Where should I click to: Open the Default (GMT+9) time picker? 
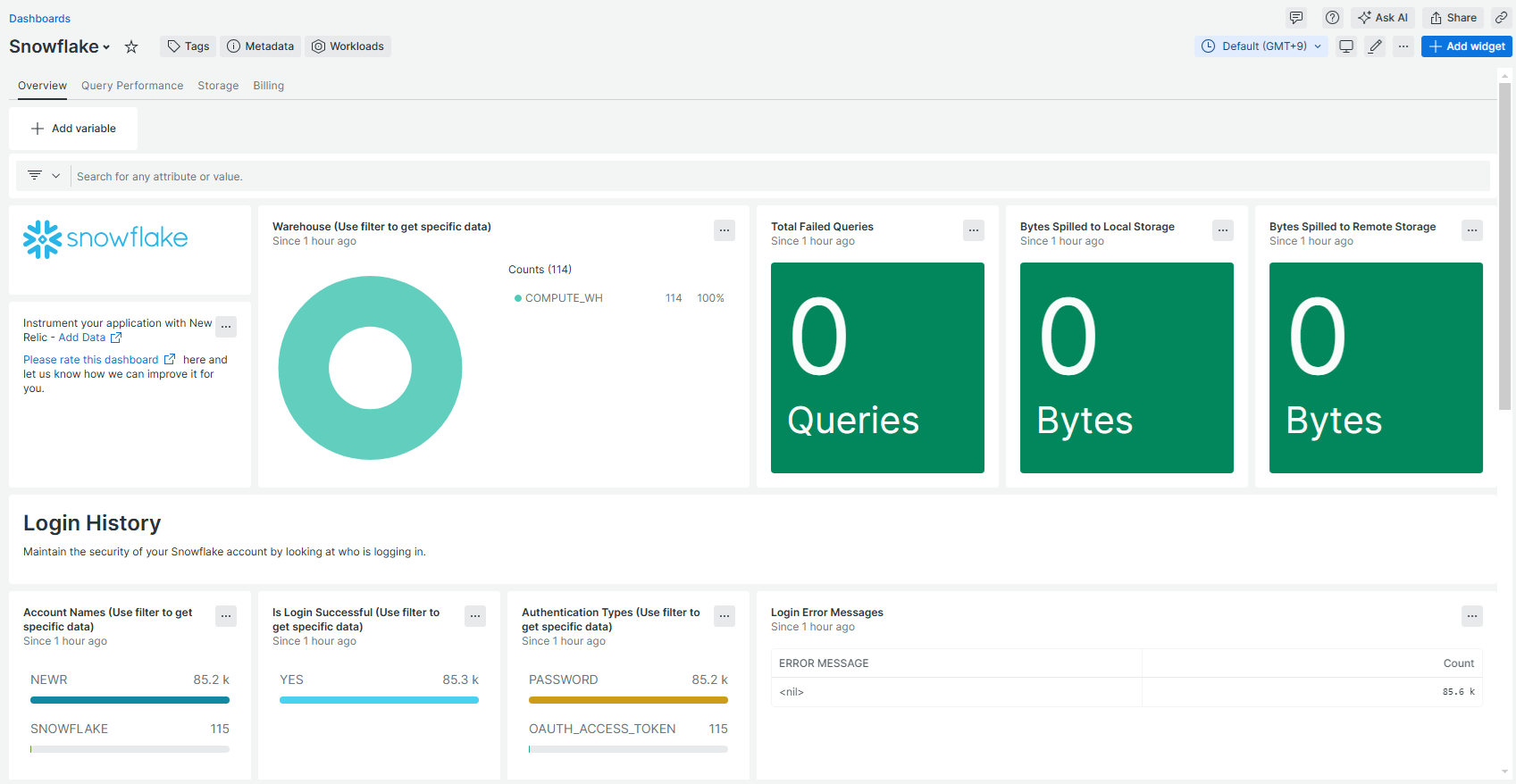(x=1261, y=46)
